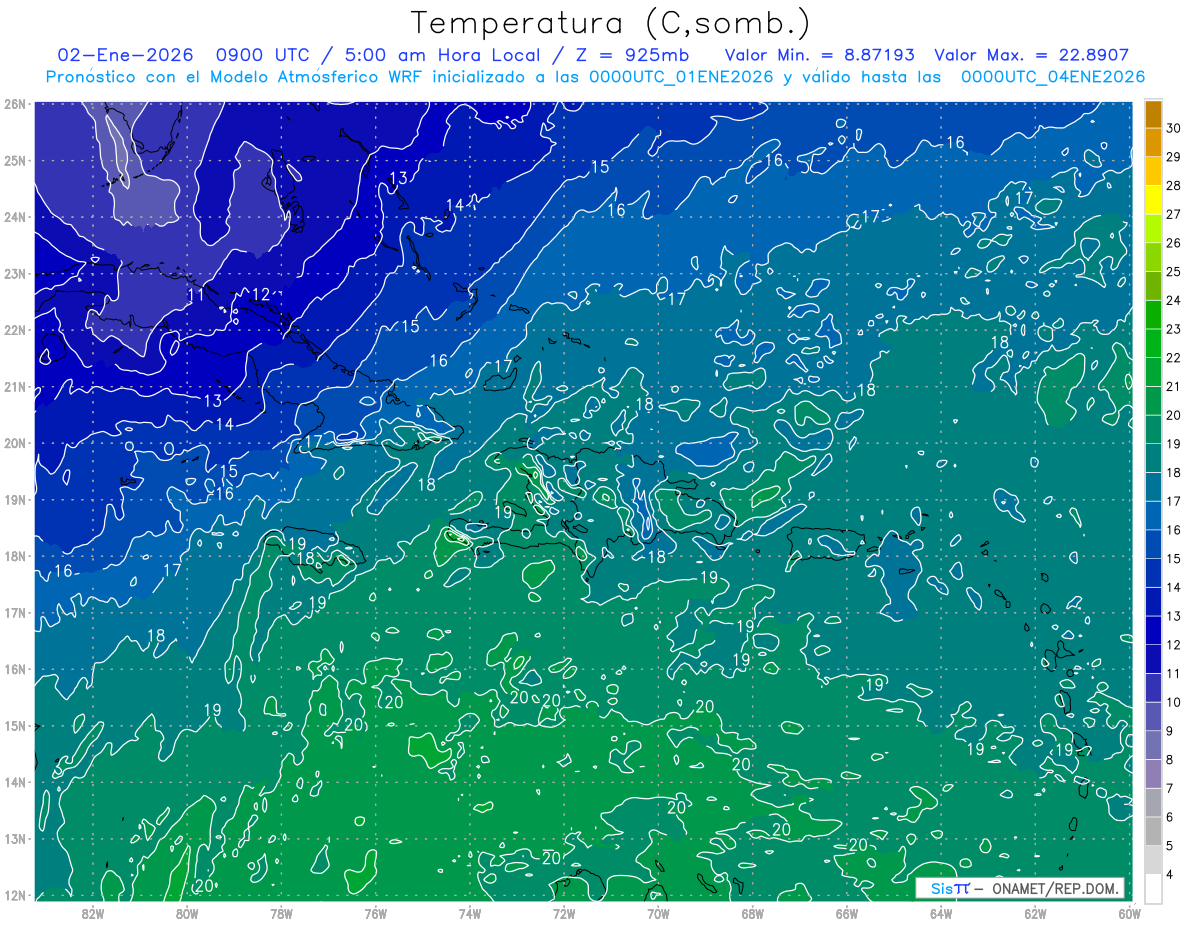
Task: Click legend value 20 on the color bar
Action: [1173, 416]
